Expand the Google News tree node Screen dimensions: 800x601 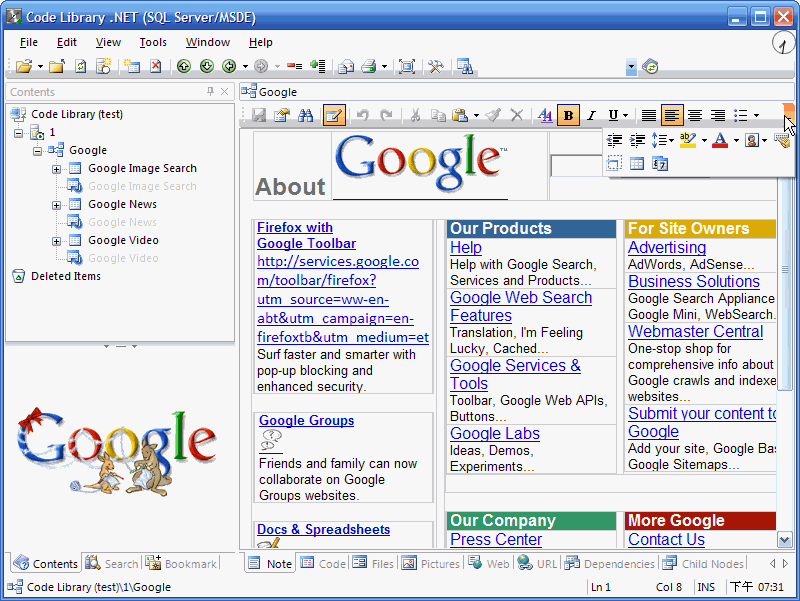point(57,205)
